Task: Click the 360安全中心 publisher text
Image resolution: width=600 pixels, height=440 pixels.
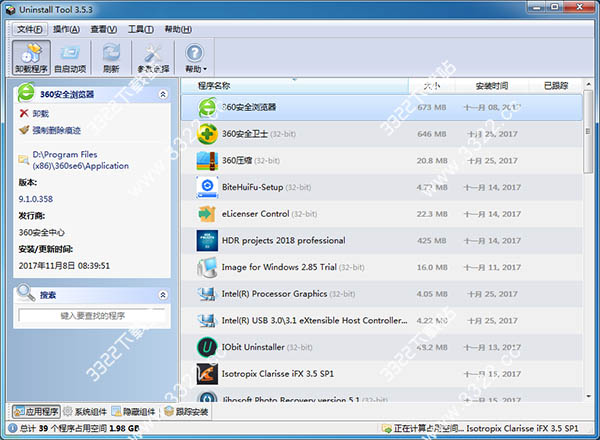Action: 42,232
